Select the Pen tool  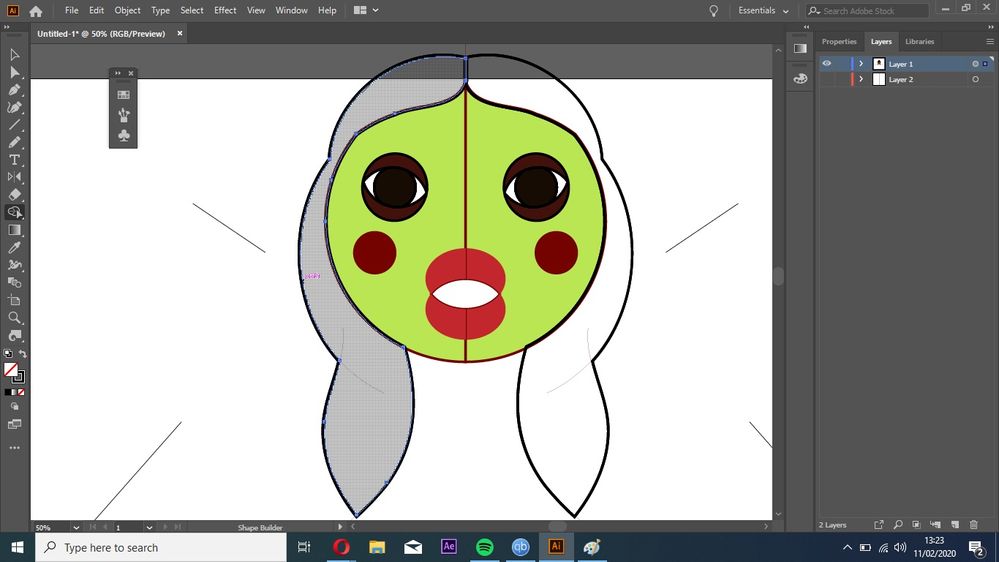[x=15, y=90]
